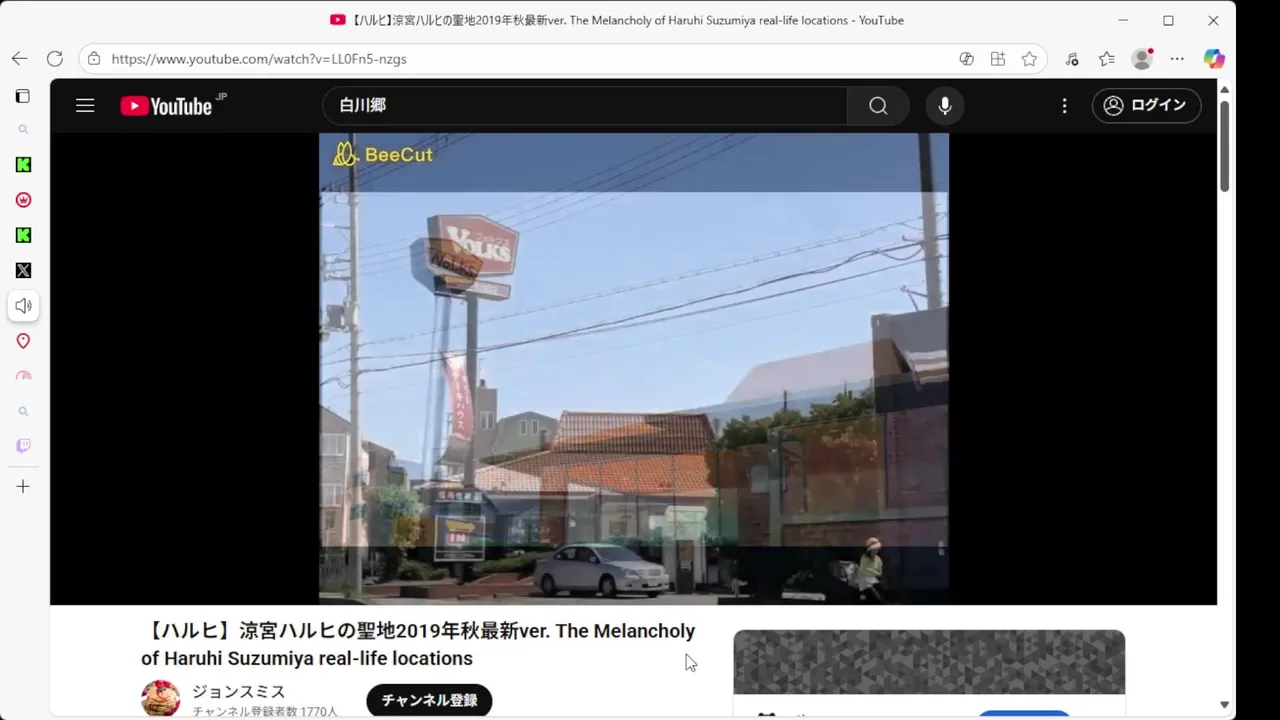Open the ジョンスミス channel name link
Viewport: 1280px width, 720px height.
tap(239, 692)
